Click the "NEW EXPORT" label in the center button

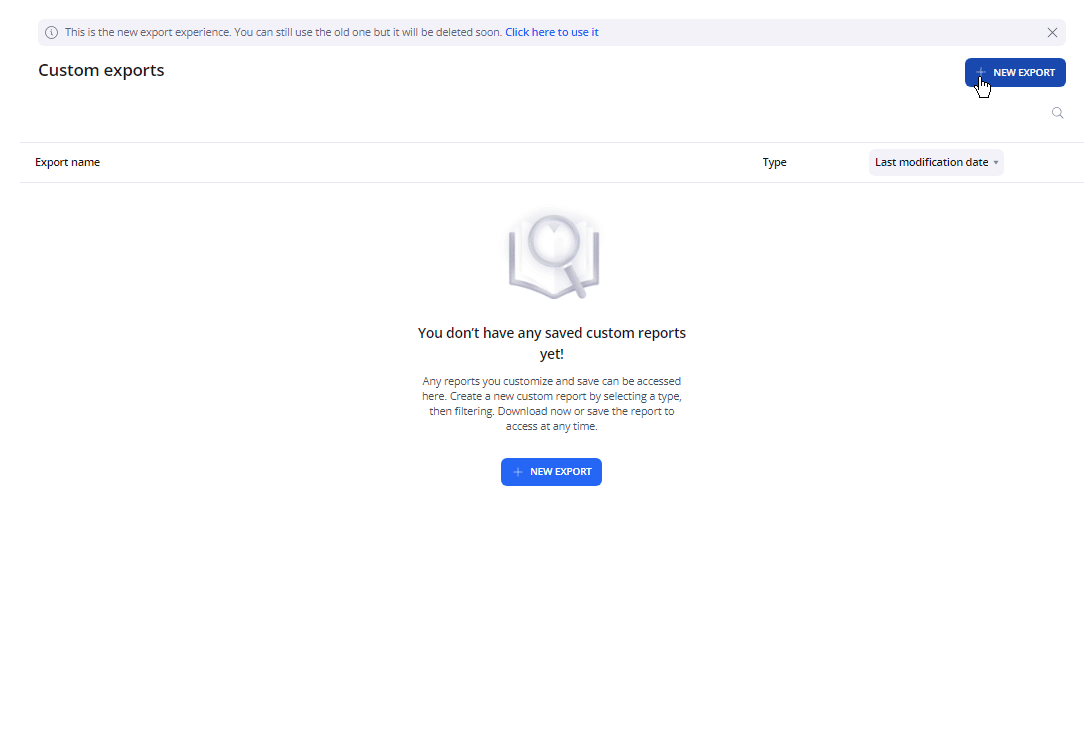[560, 472]
